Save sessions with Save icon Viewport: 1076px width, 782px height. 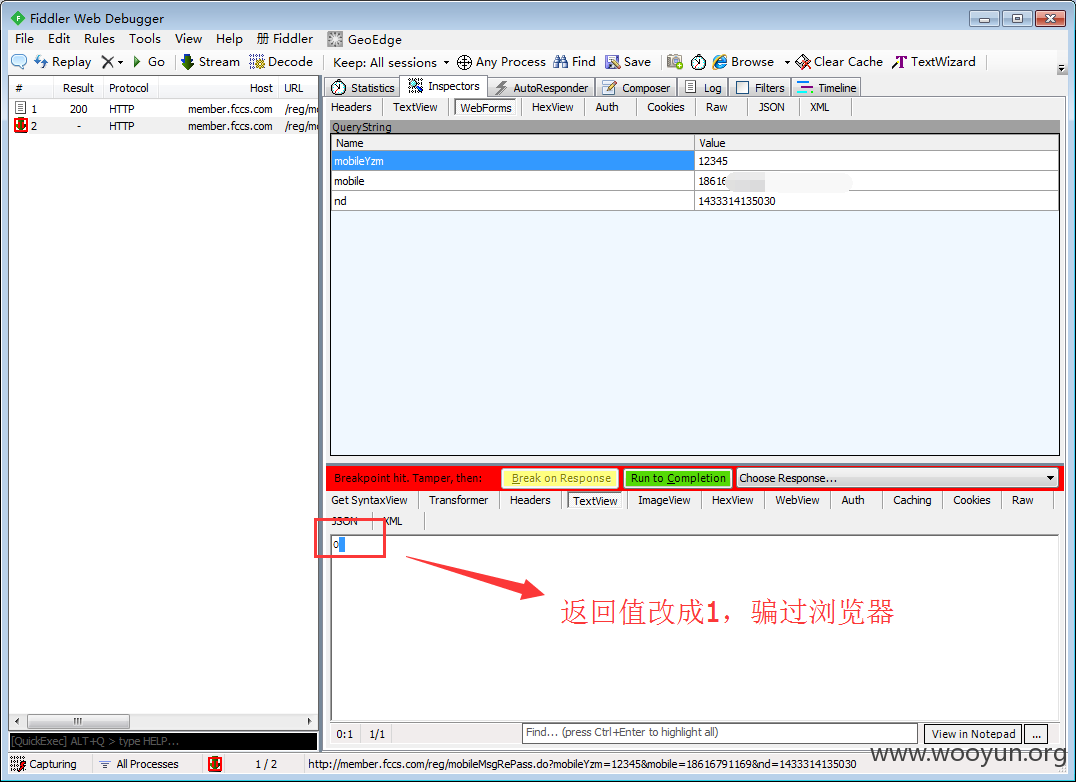tap(628, 62)
